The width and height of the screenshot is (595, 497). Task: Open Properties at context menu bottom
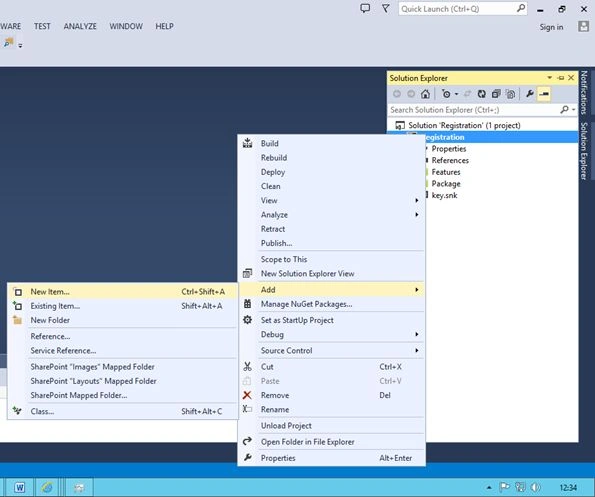(x=331, y=458)
